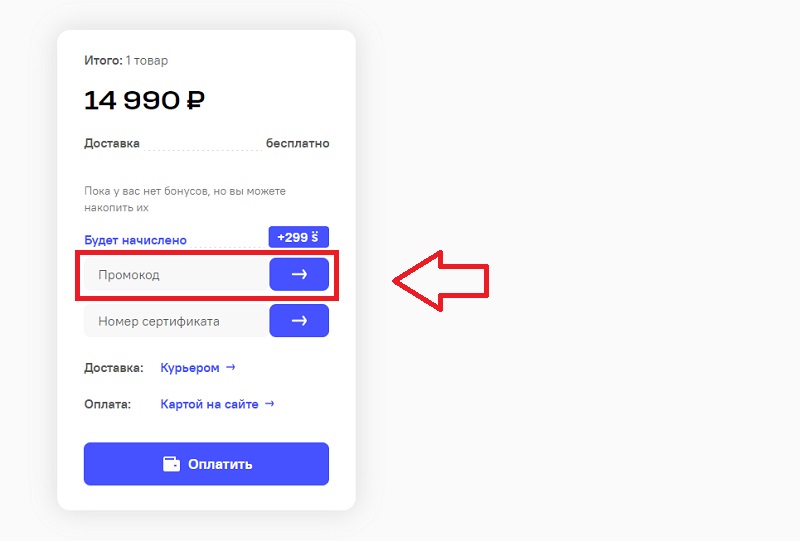Click the Доставка label beside бесплатно
800x541 pixels.
pyautogui.click(x=112, y=143)
